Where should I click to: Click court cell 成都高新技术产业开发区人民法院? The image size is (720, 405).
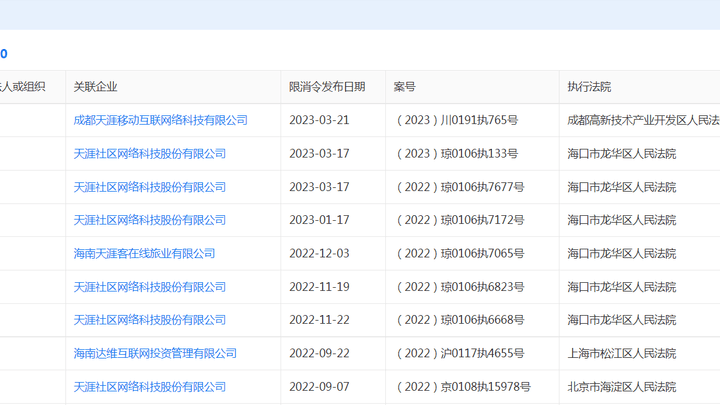point(643,120)
